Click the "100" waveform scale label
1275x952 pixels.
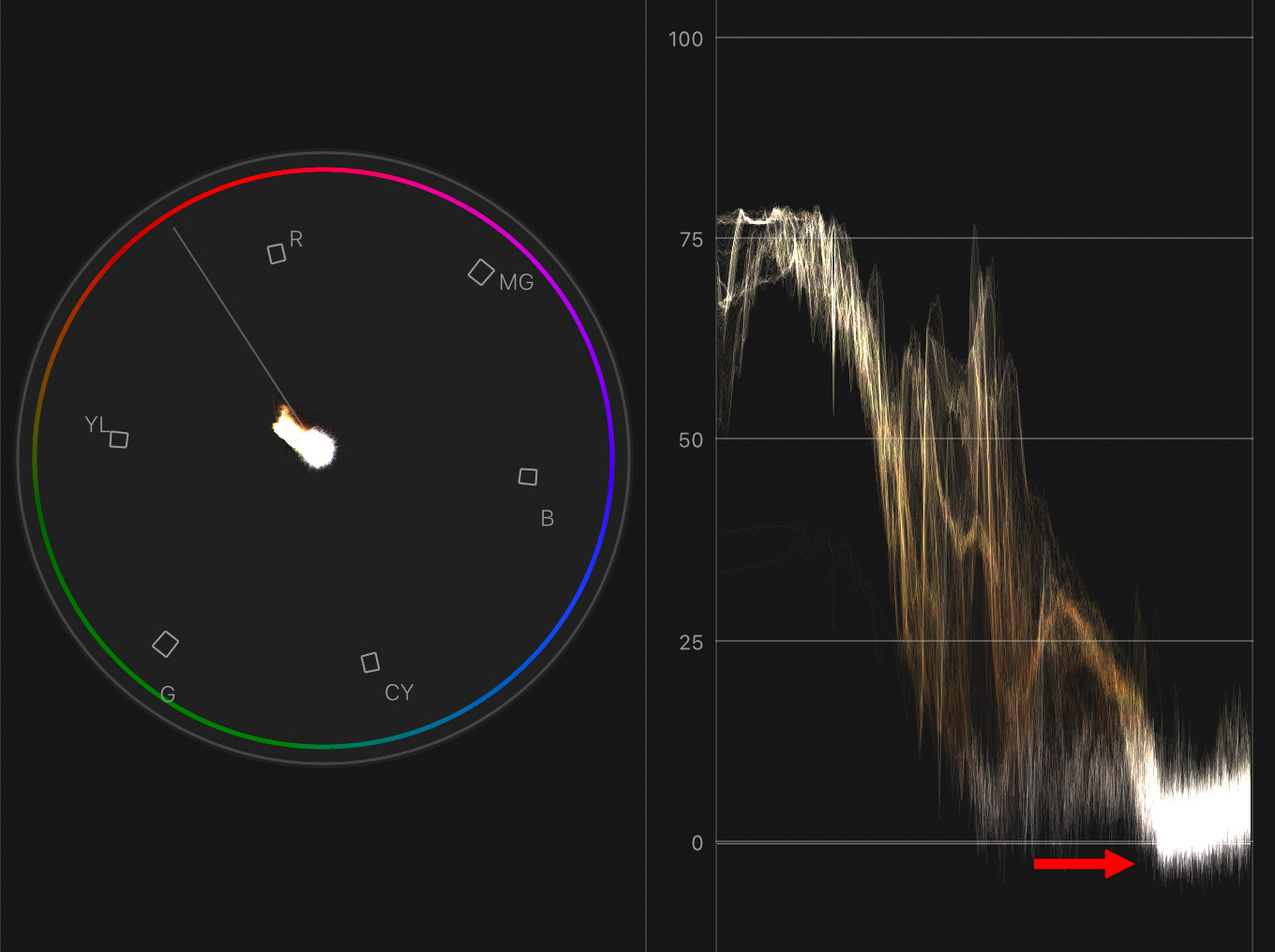coord(685,39)
